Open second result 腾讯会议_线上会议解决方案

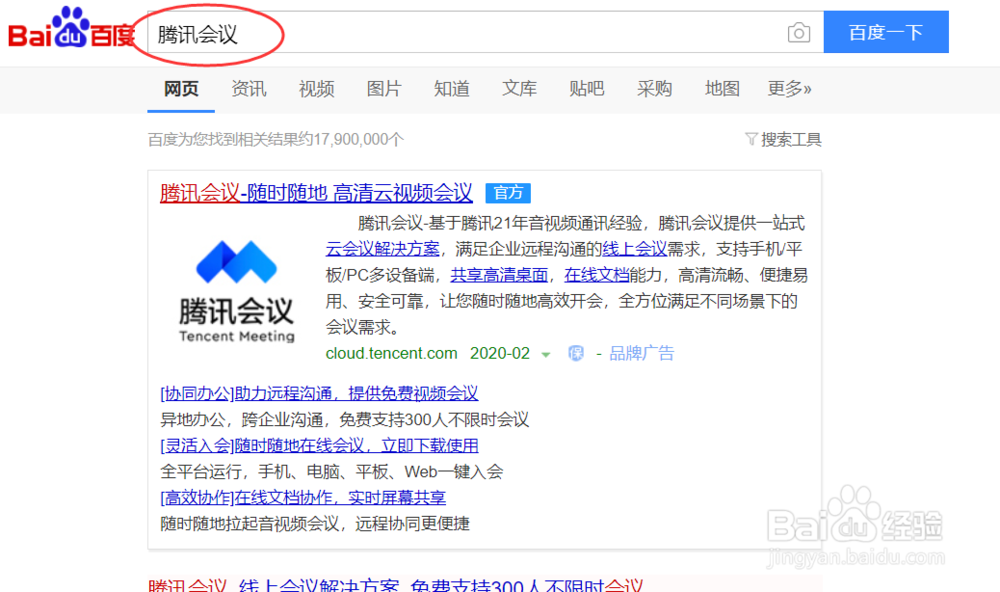click(395, 586)
